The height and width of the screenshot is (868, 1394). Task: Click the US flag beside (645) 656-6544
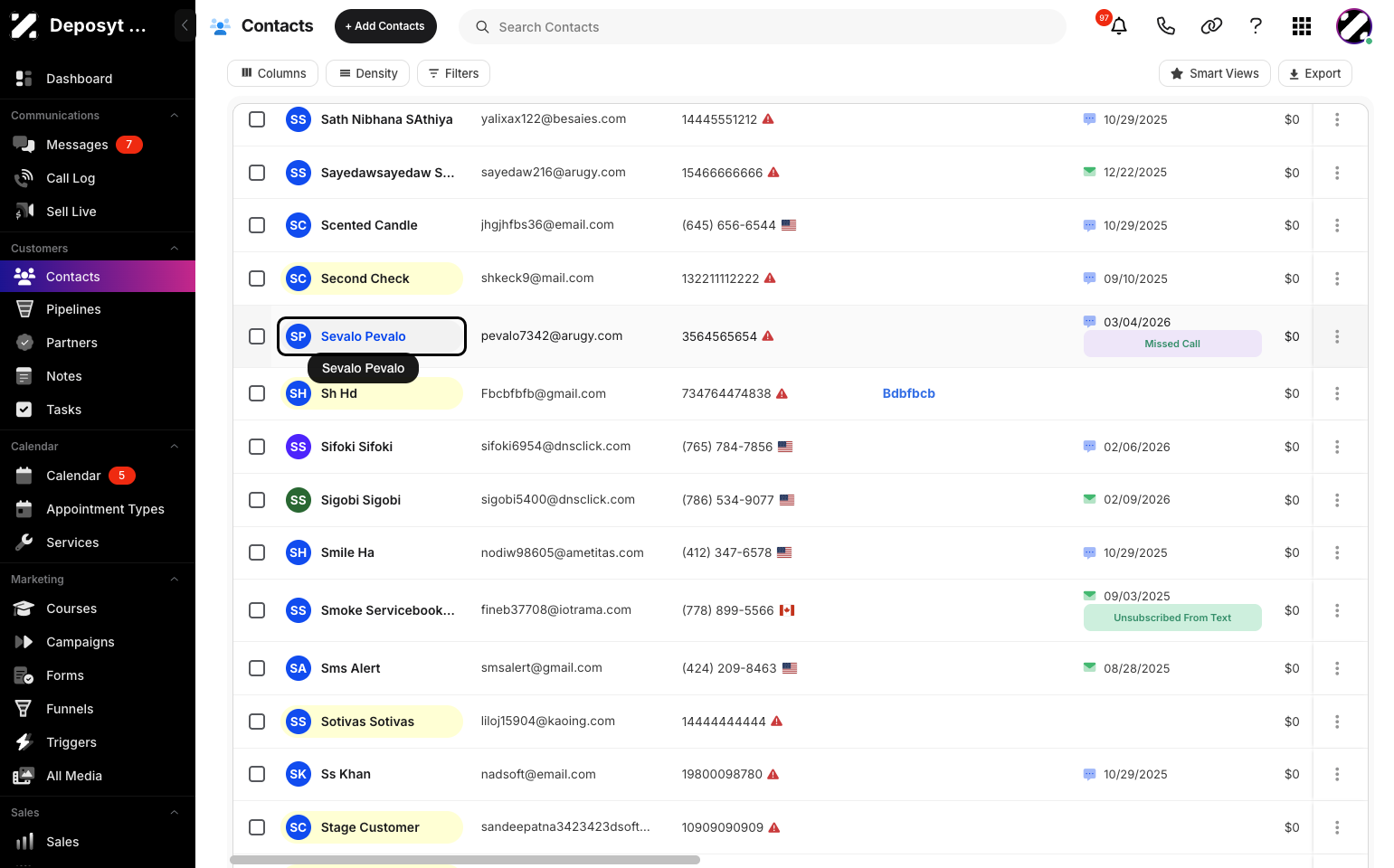click(789, 225)
